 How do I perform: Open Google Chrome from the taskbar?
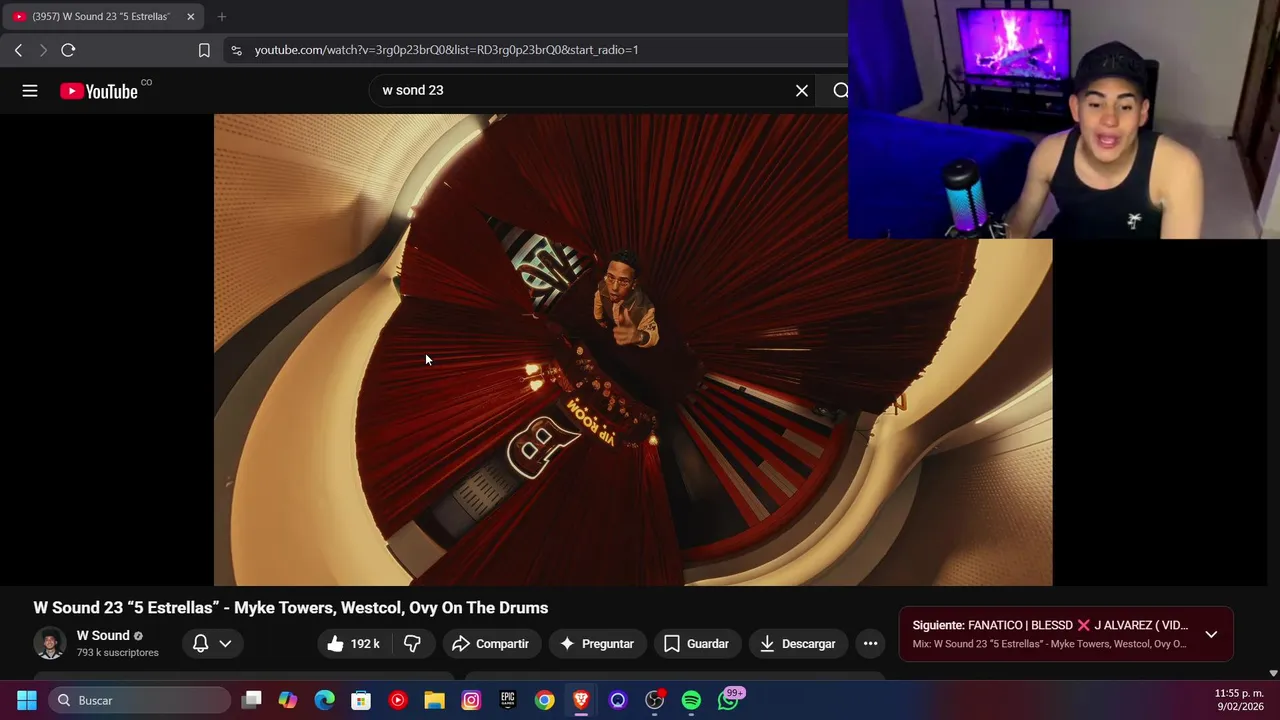click(544, 700)
